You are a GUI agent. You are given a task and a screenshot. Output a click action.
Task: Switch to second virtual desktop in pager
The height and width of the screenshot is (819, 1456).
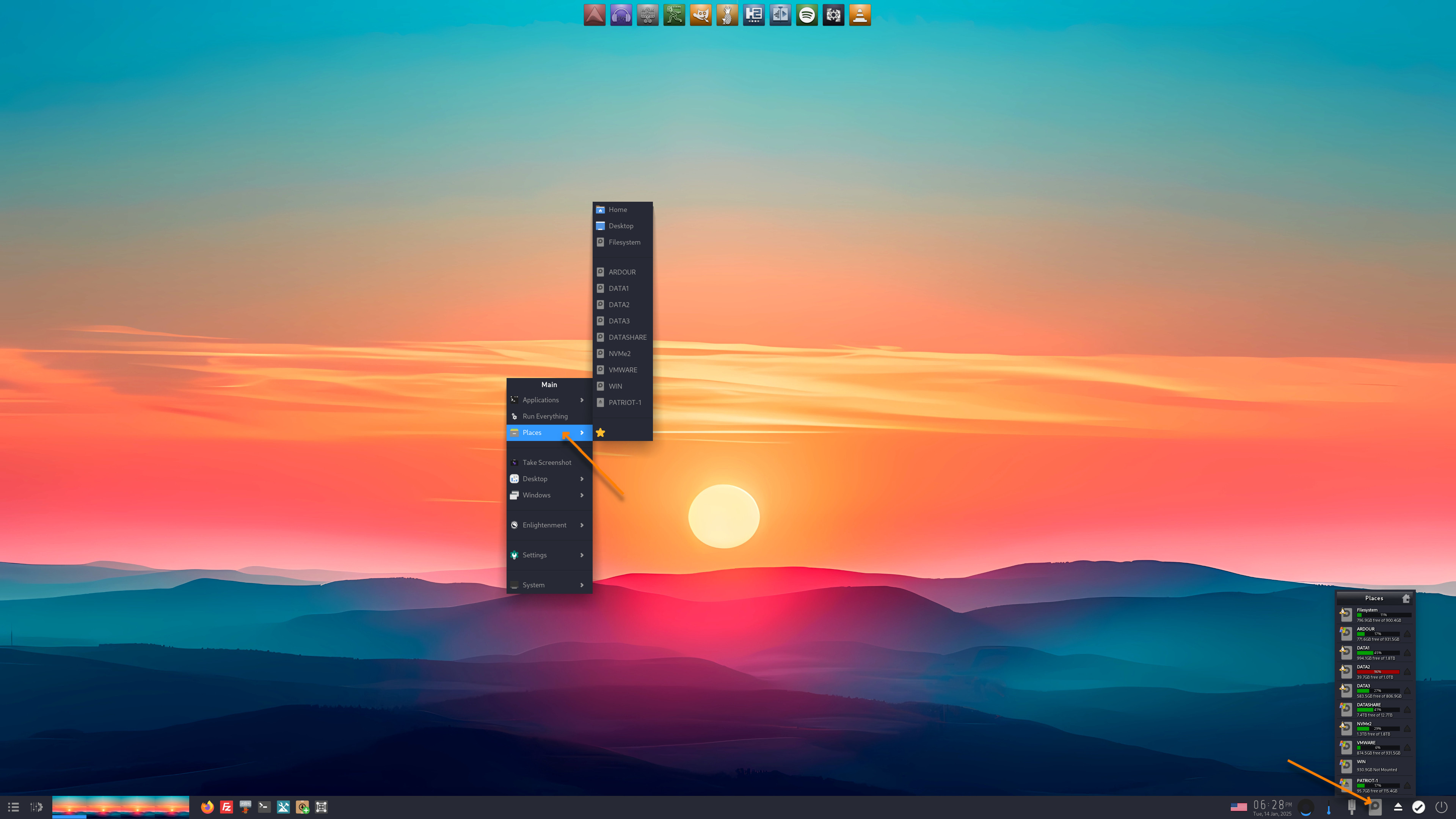pyautogui.click(x=104, y=807)
